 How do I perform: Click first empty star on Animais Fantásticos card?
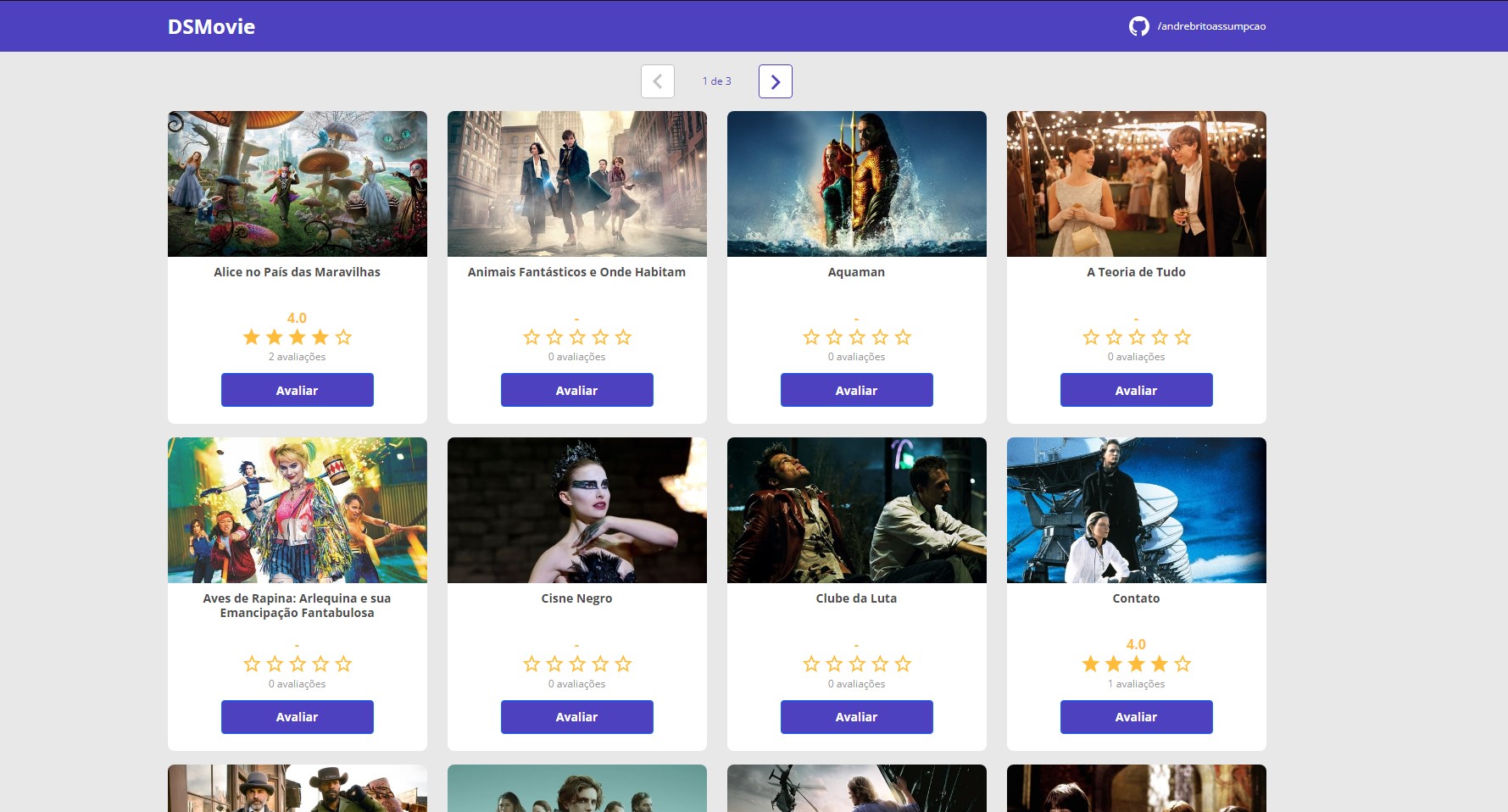pyautogui.click(x=531, y=337)
